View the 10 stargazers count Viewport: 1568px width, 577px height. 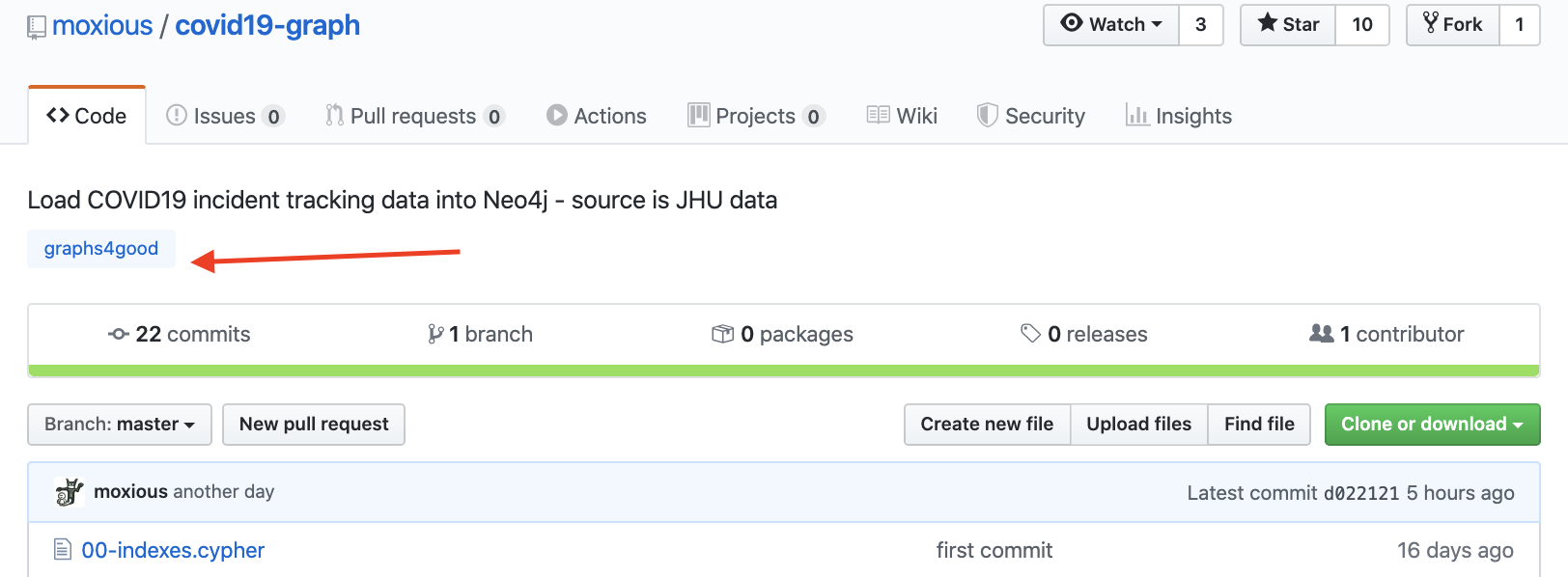[x=1362, y=25]
